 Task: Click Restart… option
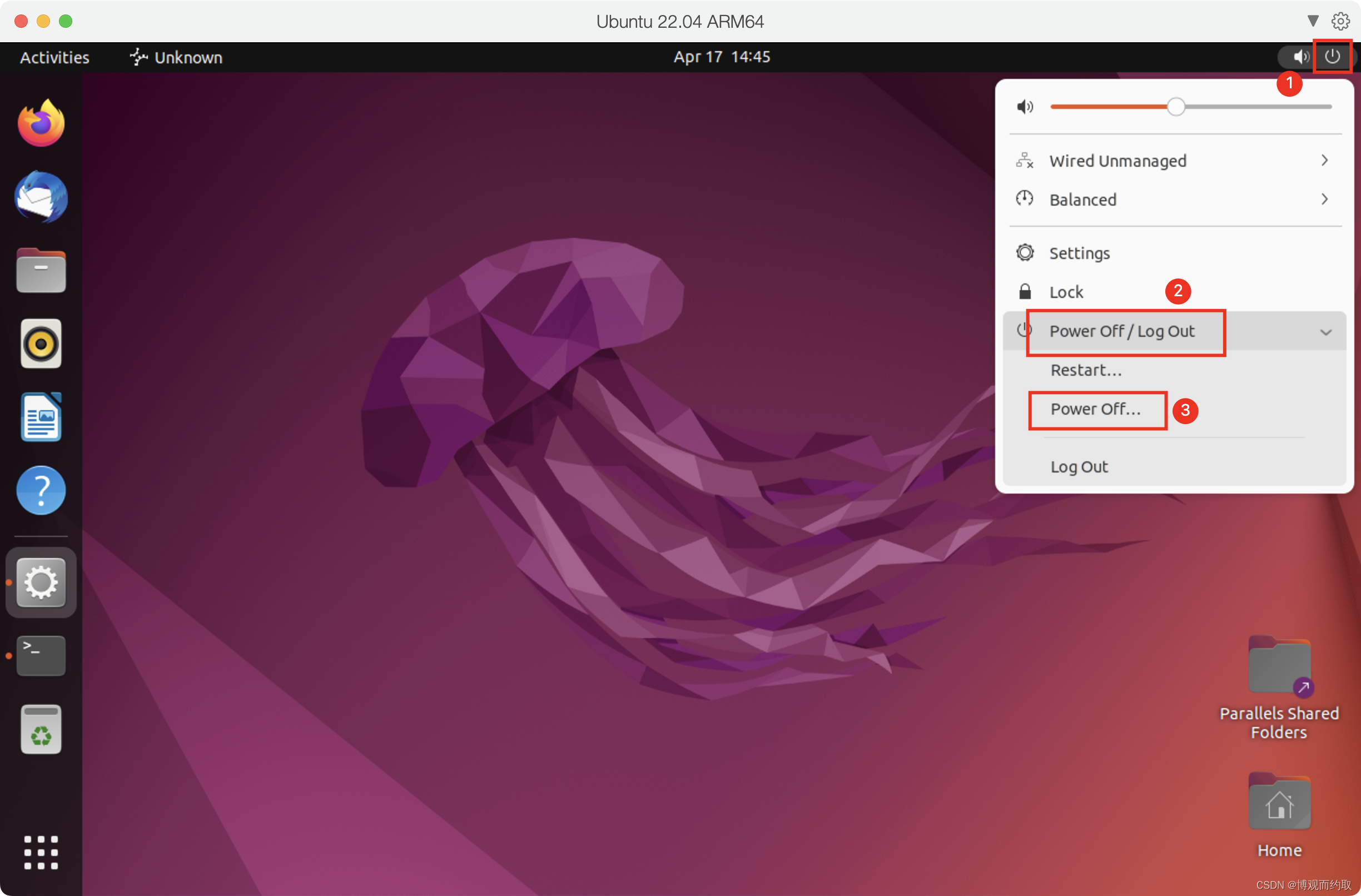1086,370
